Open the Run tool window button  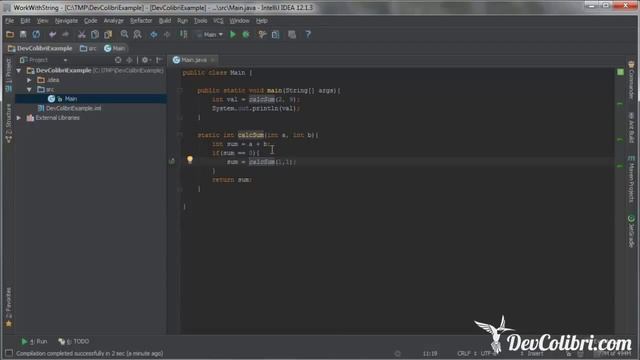[34, 341]
